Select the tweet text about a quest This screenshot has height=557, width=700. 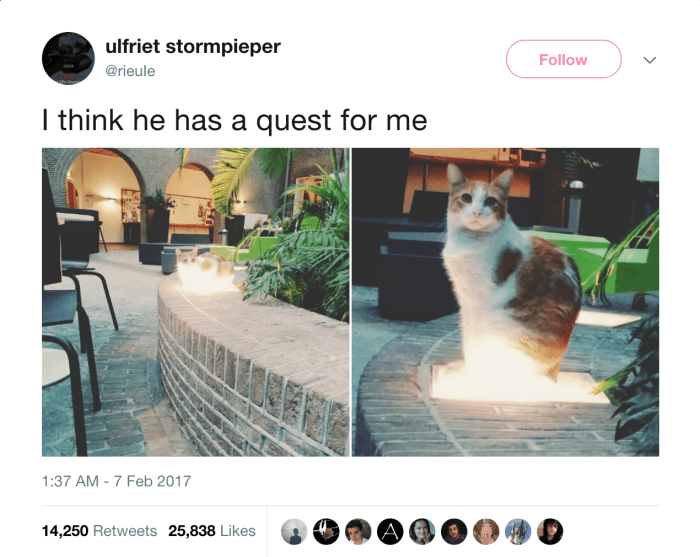[x=234, y=121]
